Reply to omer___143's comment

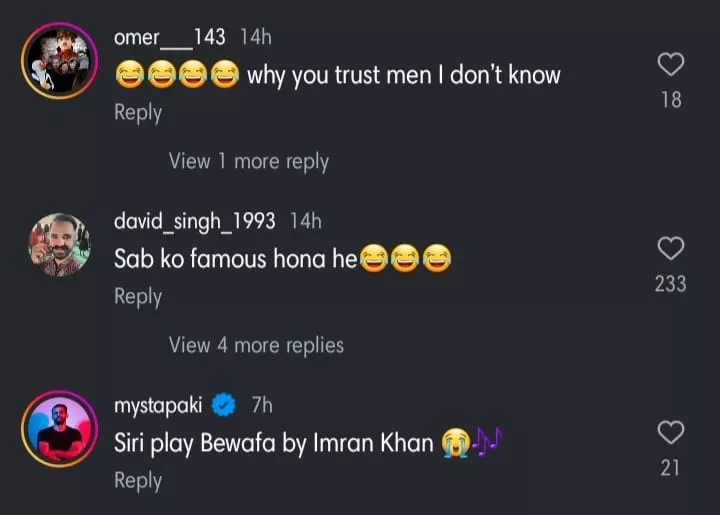tap(138, 113)
